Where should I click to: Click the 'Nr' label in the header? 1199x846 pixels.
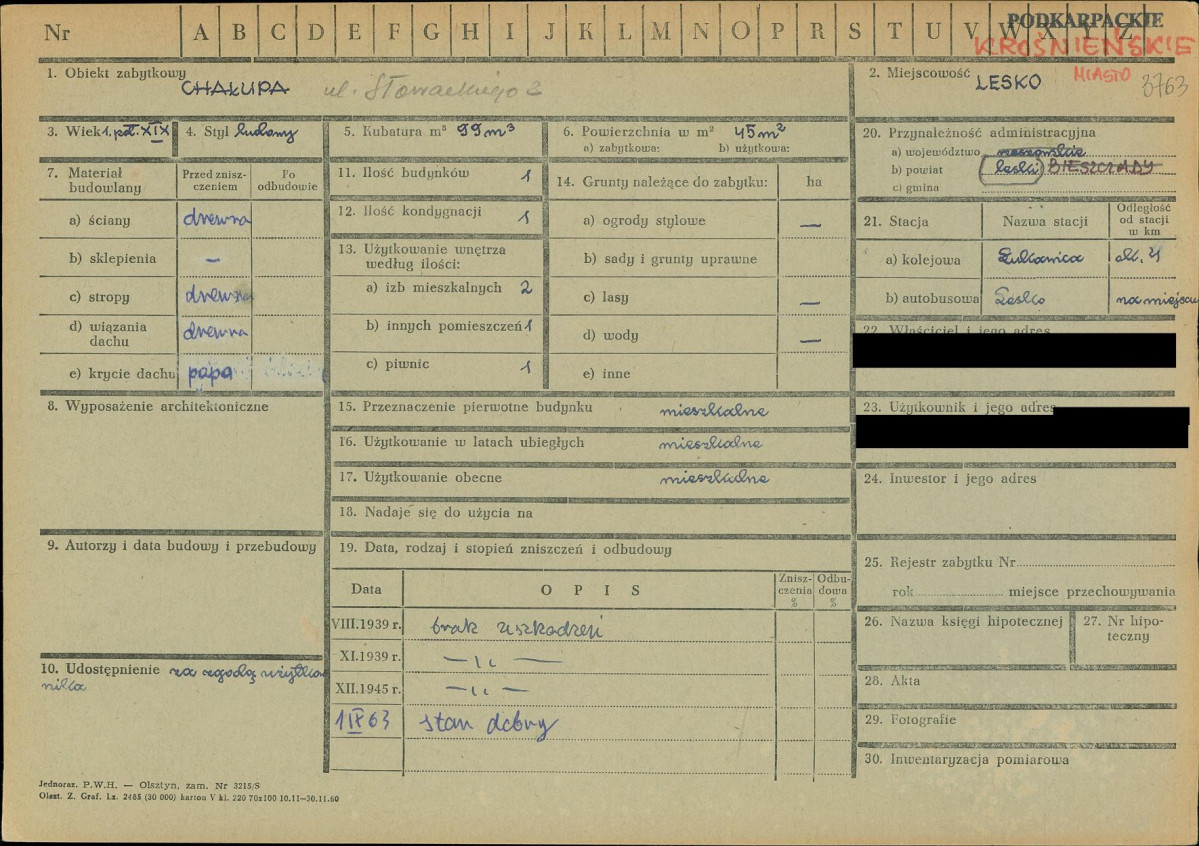click(x=57, y=33)
